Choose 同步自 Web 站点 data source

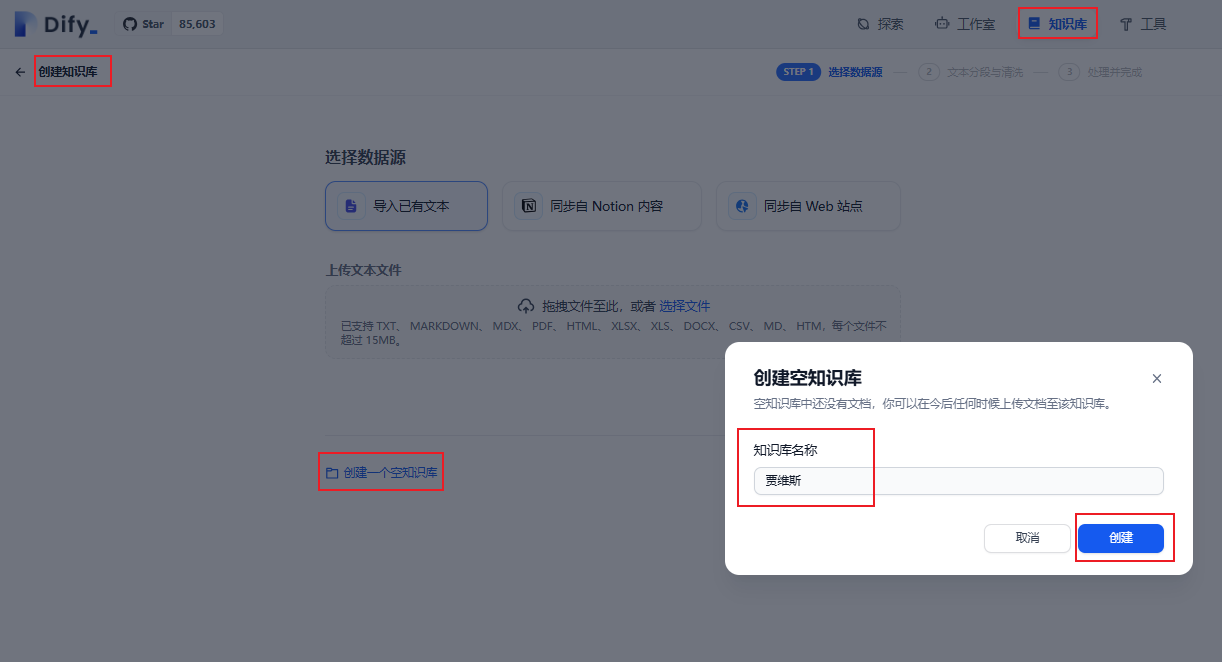coord(808,206)
